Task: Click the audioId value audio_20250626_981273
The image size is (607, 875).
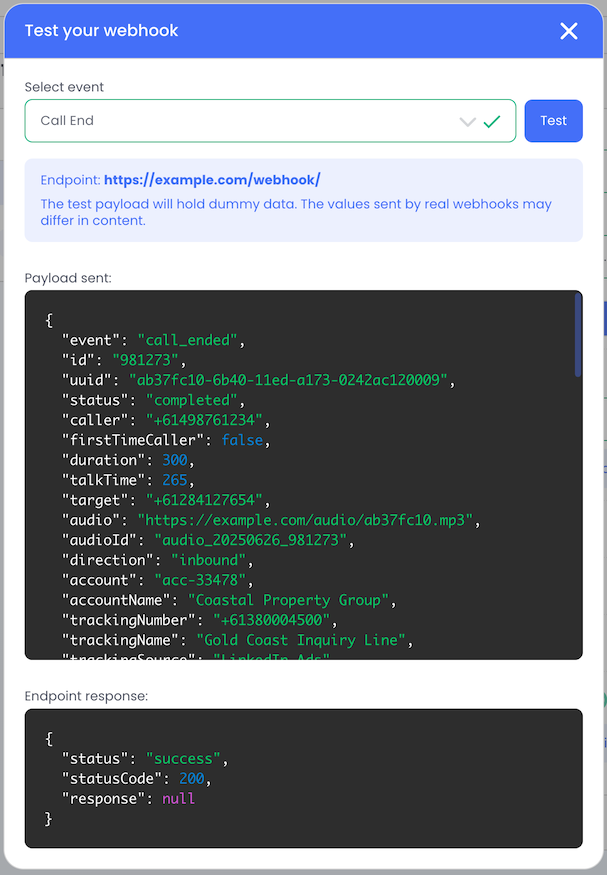Action: coord(250,540)
